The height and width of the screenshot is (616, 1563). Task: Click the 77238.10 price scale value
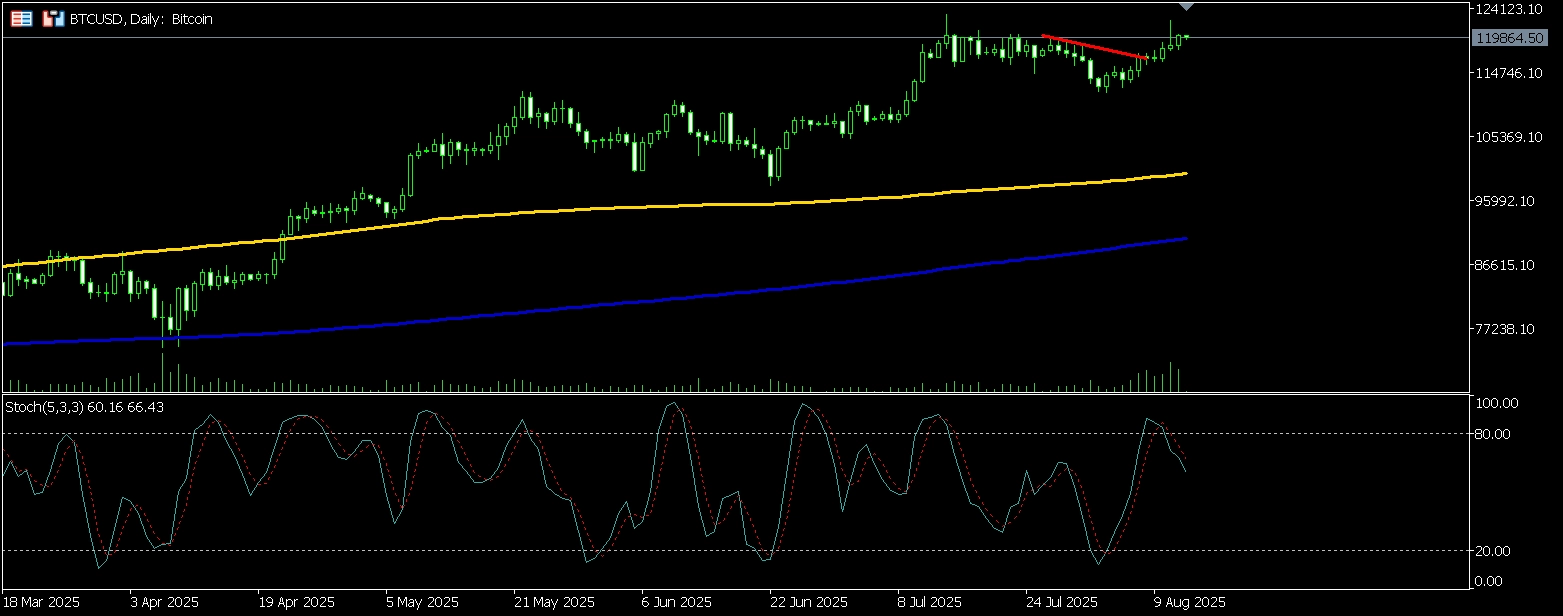1508,329
